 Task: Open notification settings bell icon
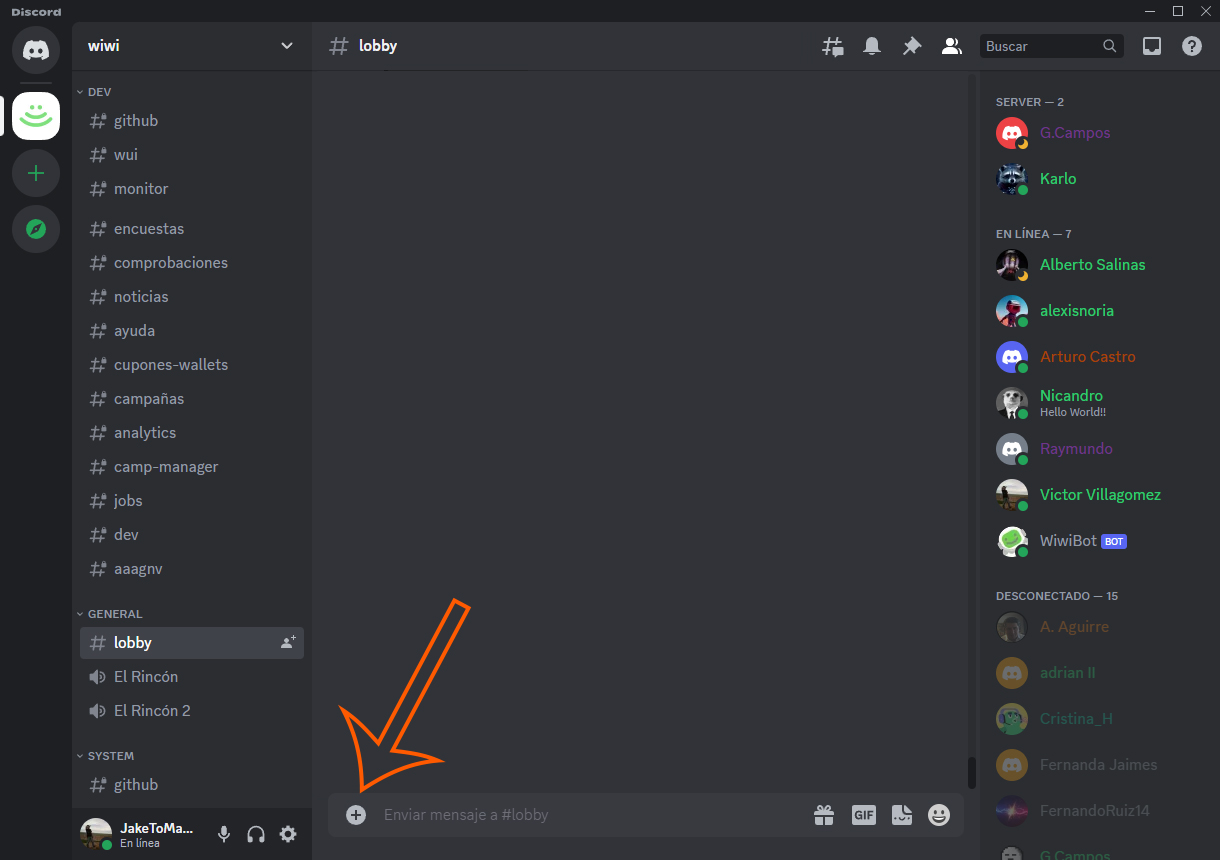(872, 46)
